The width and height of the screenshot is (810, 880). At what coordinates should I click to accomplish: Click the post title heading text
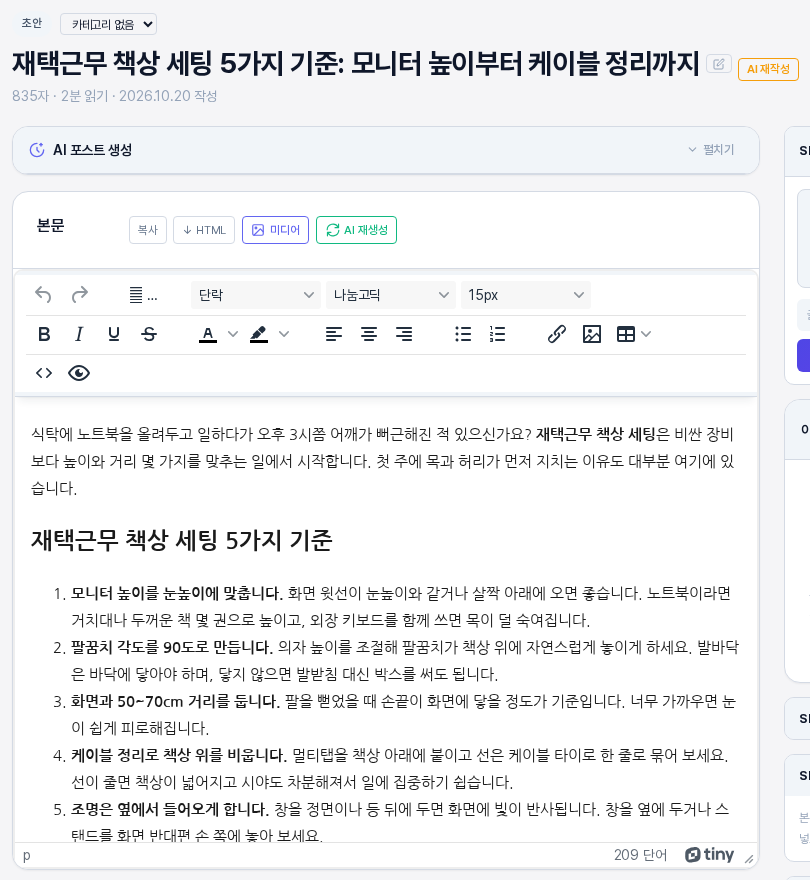[x=356, y=63]
